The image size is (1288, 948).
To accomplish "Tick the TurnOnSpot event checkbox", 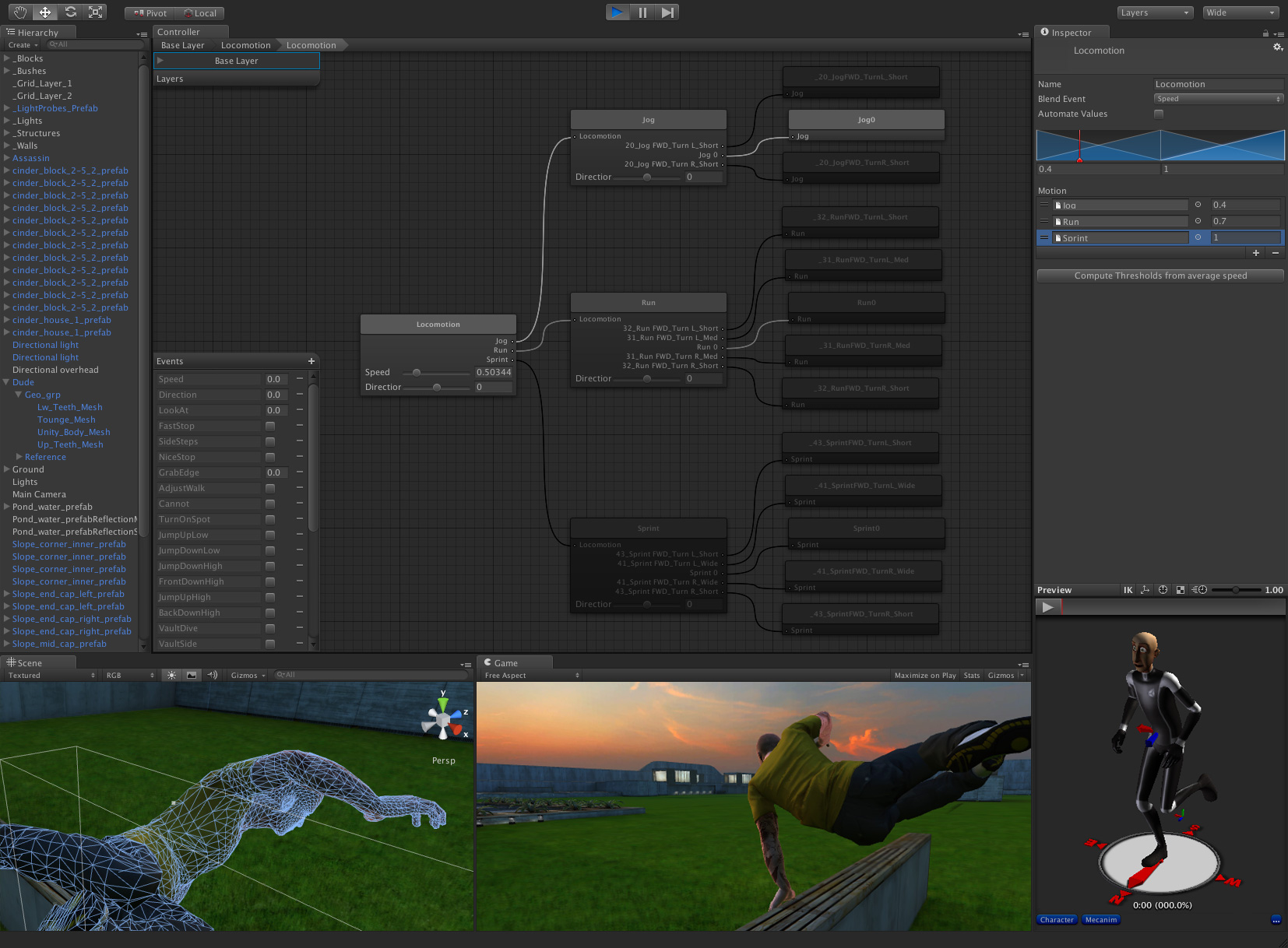I will pos(270,520).
